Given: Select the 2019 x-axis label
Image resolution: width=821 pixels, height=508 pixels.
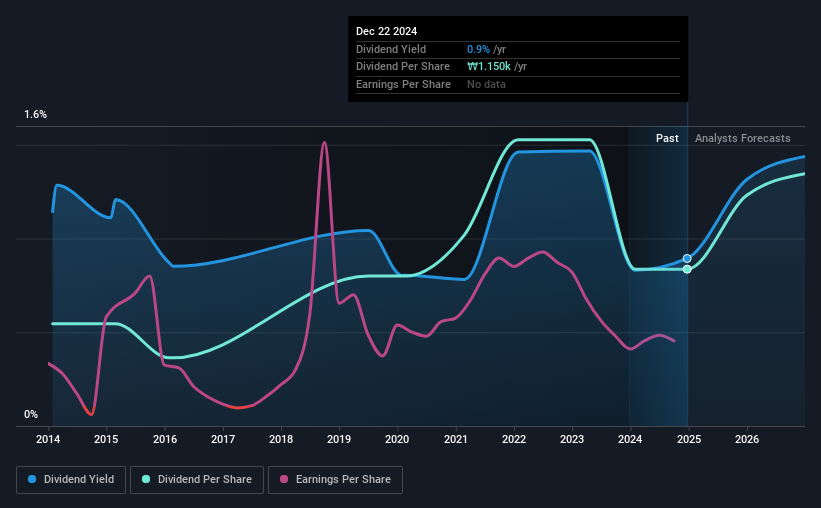Looking at the screenshot, I should pos(339,439).
